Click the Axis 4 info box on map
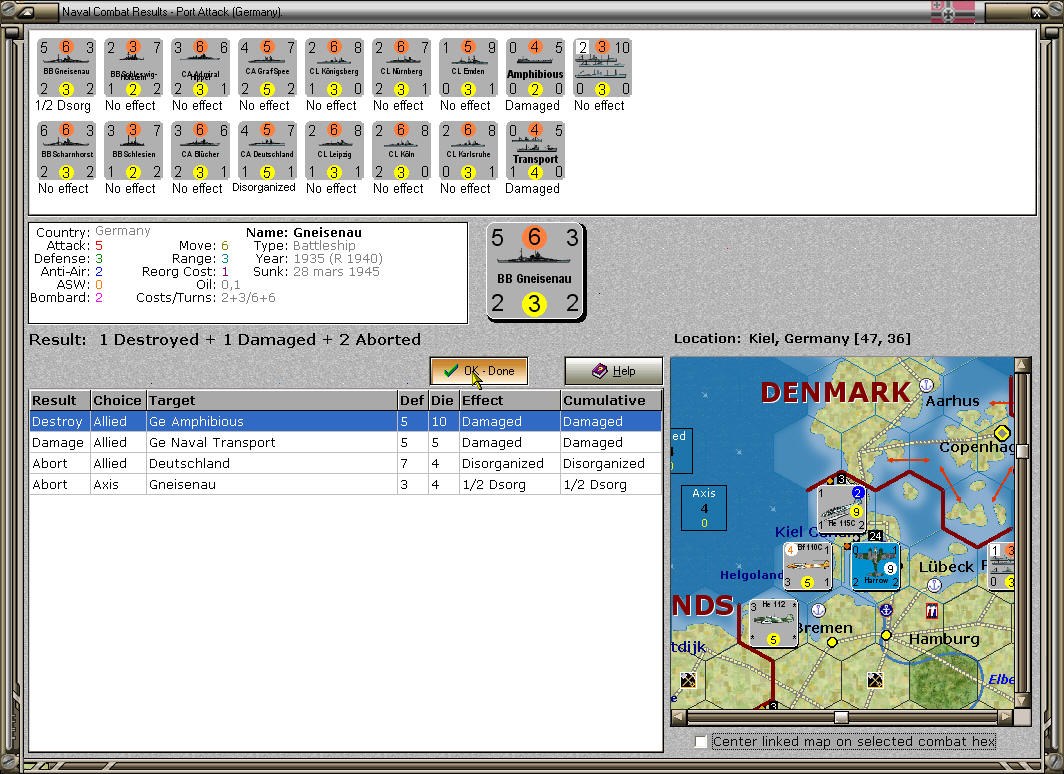Screen dimensions: 1064x774 [x=704, y=507]
